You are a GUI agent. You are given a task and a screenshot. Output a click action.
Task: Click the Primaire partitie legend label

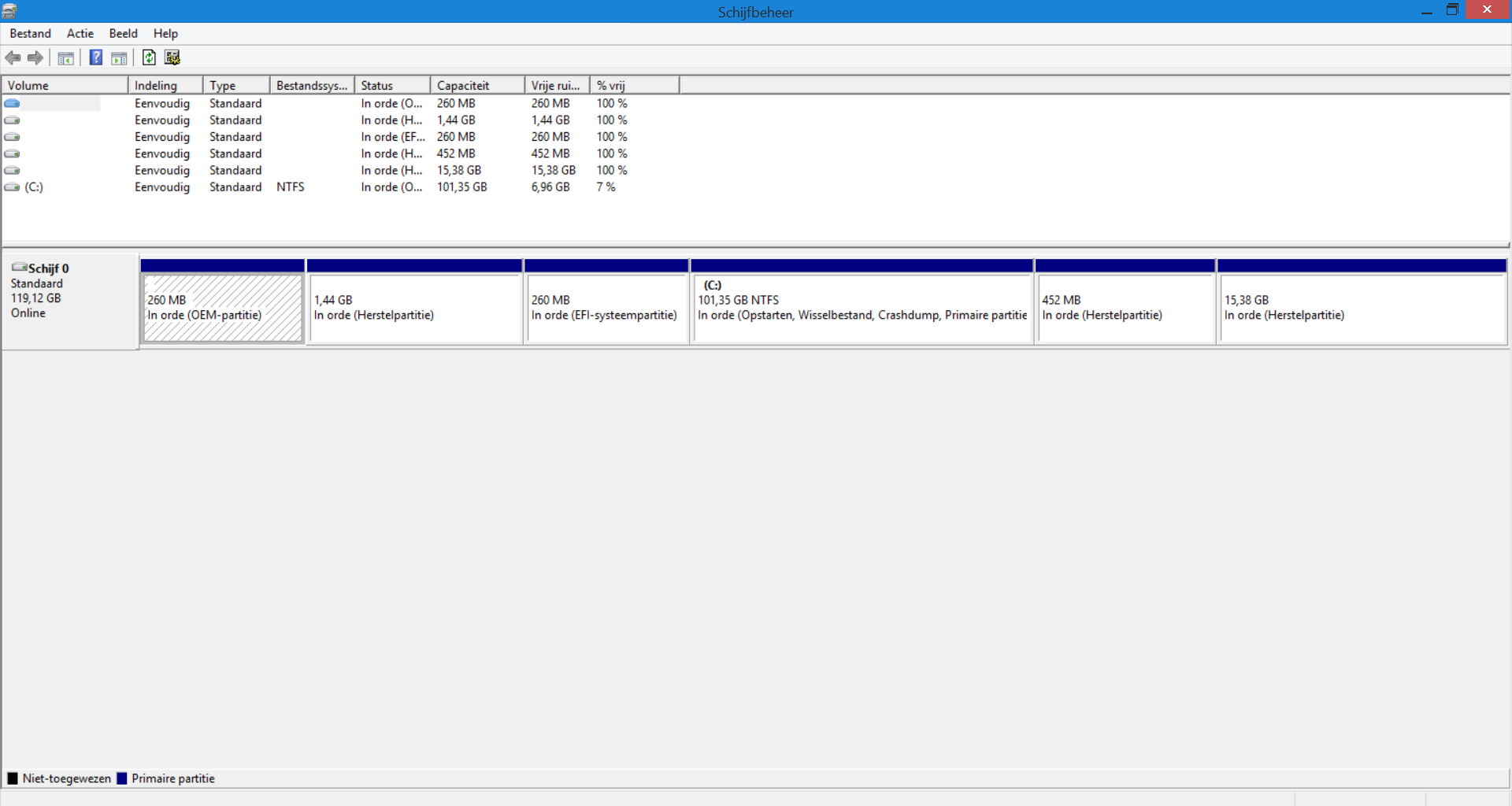[x=173, y=778]
